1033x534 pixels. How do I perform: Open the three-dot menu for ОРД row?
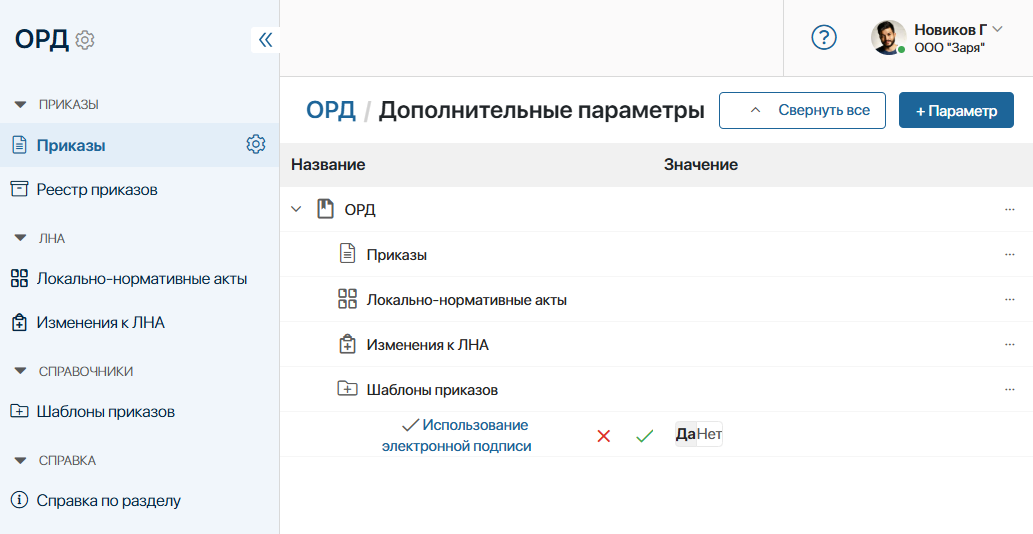point(1009,210)
